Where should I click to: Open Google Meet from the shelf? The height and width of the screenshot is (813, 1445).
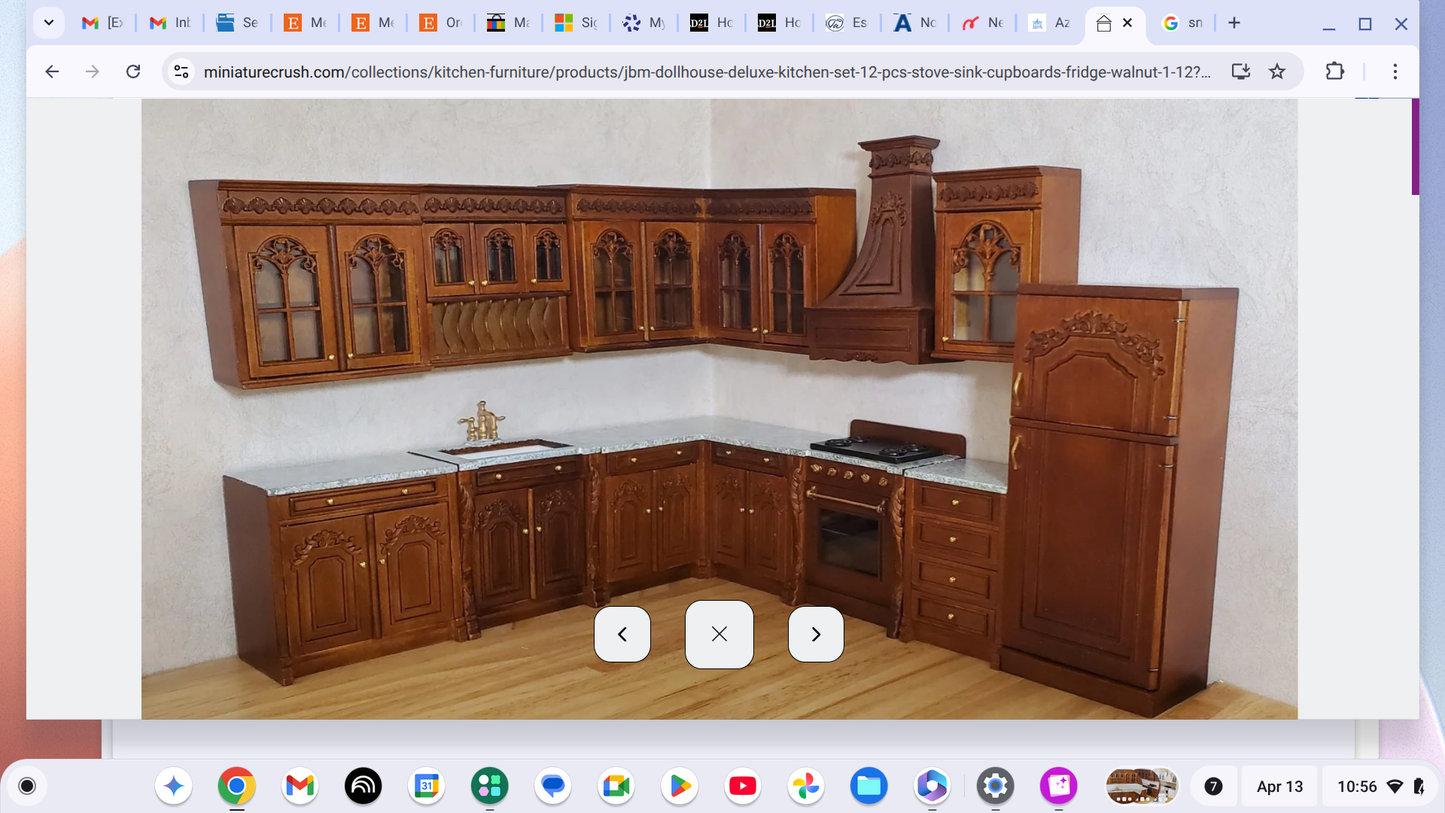tap(616, 787)
